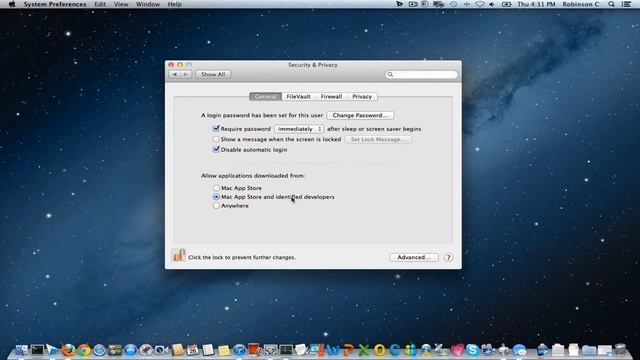Open yellow Stickies notes in the Dock
This screenshot has height=360, width=640.
[x=224, y=350]
